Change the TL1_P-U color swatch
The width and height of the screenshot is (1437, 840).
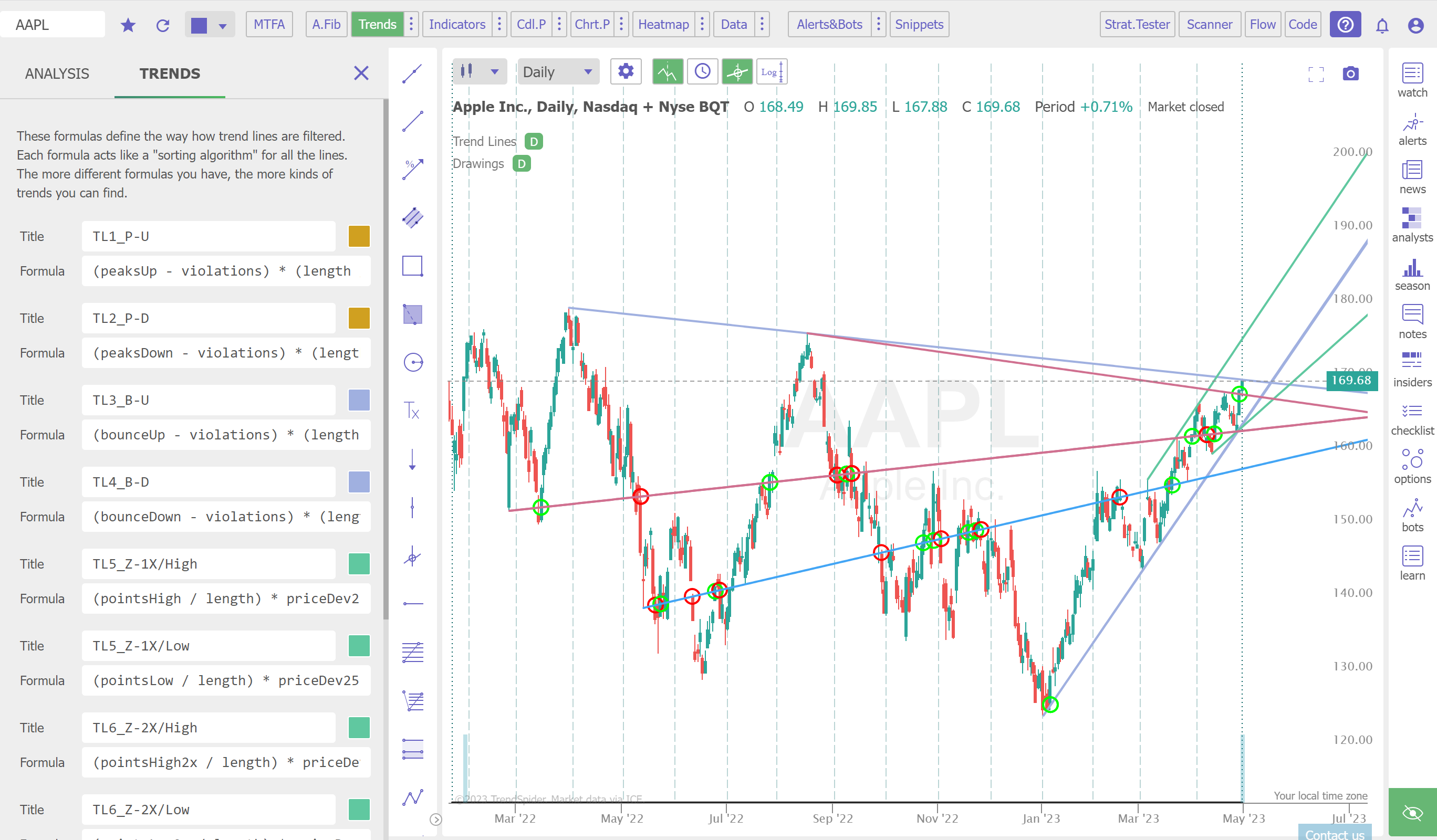[x=359, y=236]
